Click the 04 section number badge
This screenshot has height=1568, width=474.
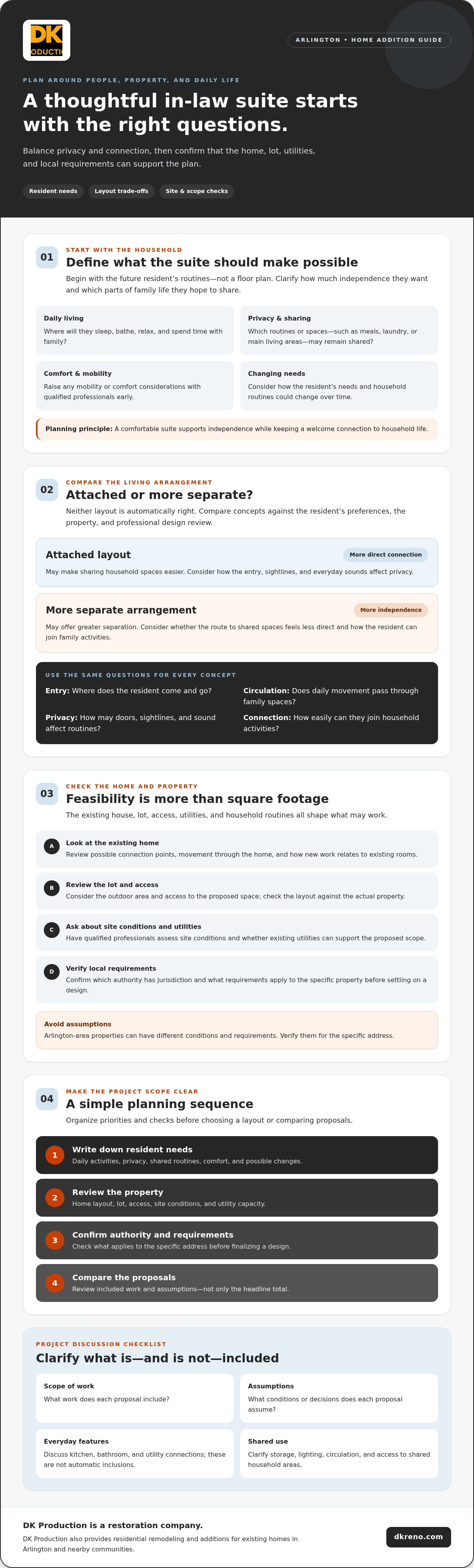point(47,1099)
